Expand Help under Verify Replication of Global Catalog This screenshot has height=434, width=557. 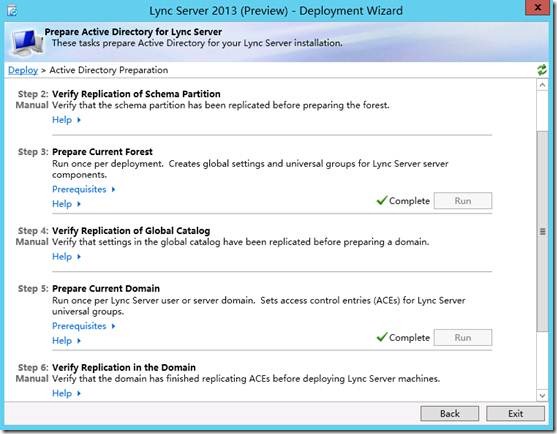tap(66, 256)
